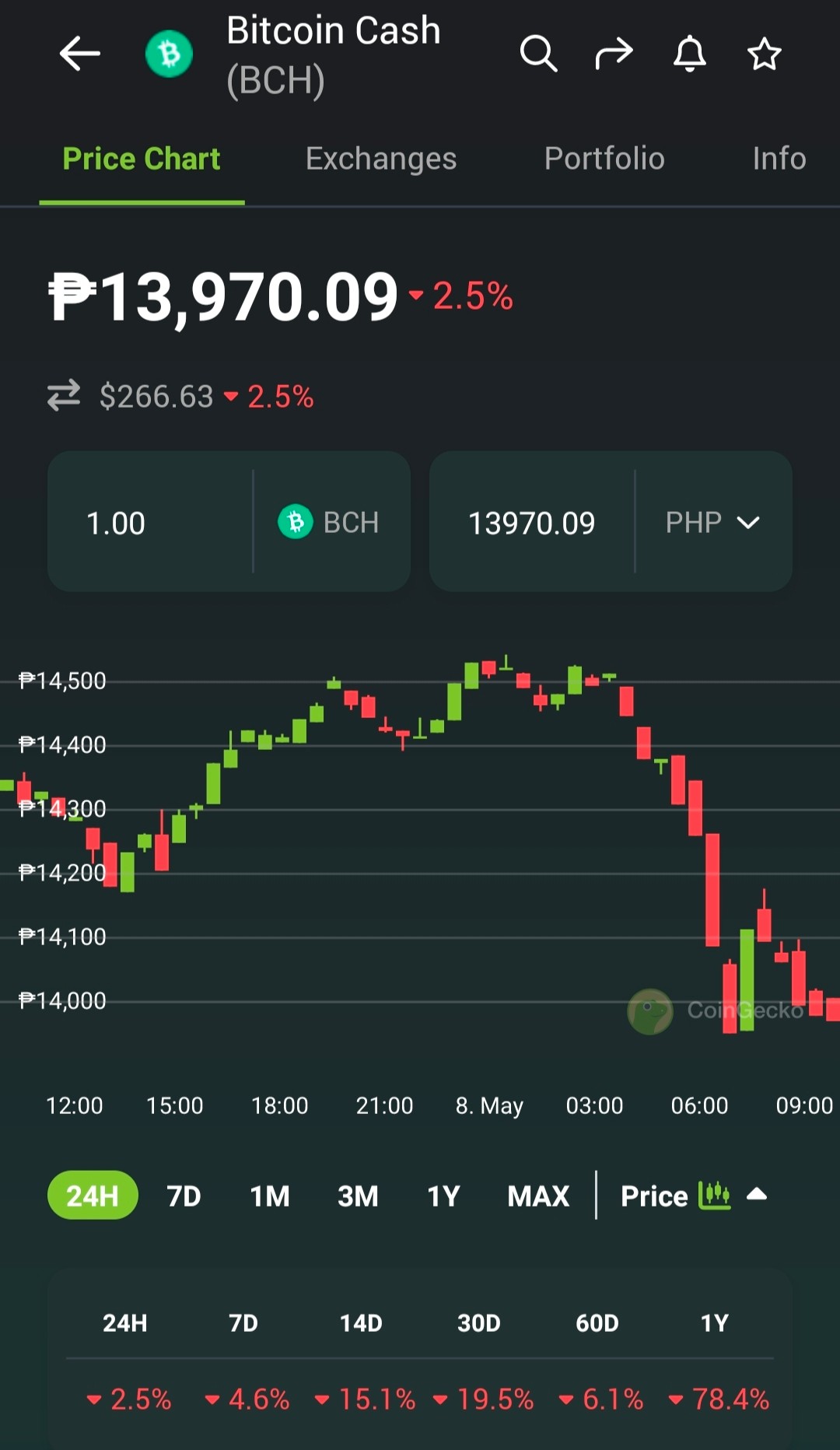Edit the 1.00 BCH amount field
Screen dimensions: 840x1450
coord(149,522)
